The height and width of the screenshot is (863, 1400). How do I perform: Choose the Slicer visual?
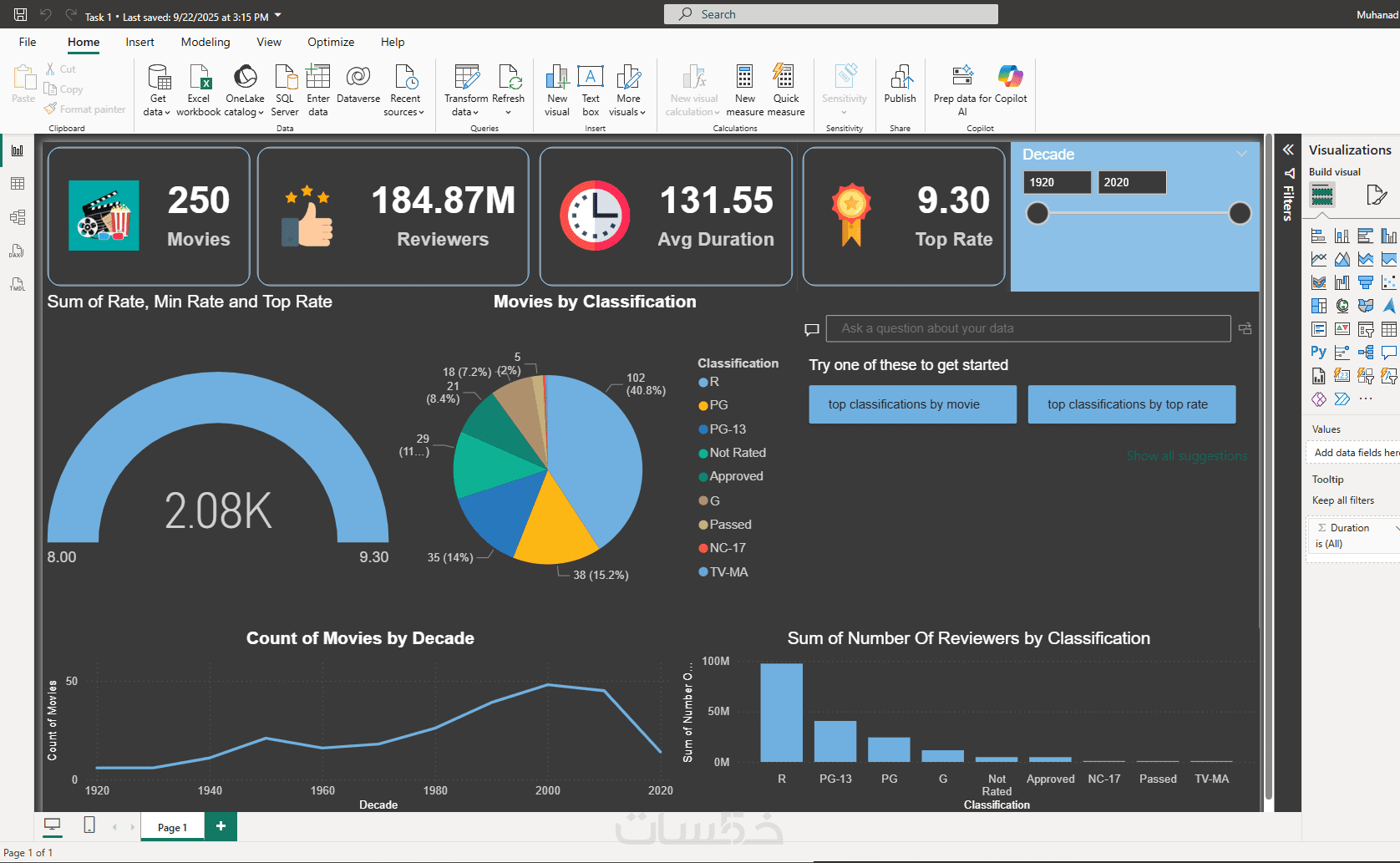click(1366, 329)
